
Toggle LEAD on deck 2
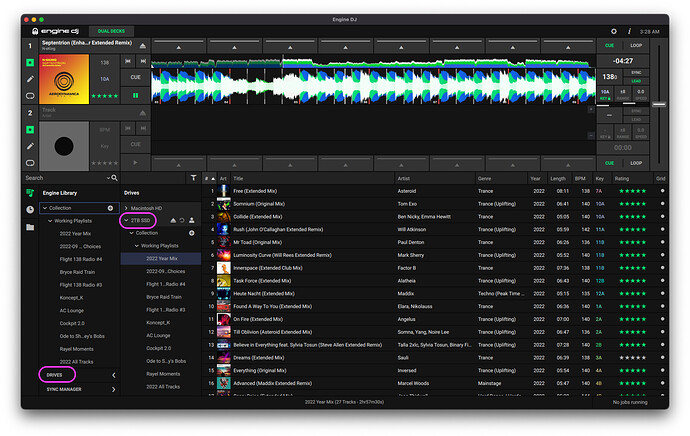(636, 119)
